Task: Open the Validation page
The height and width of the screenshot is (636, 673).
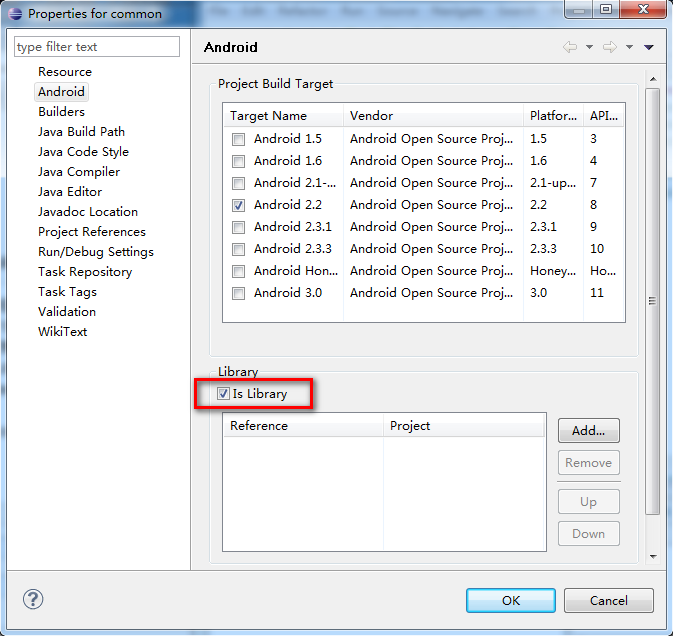Action: click(67, 312)
